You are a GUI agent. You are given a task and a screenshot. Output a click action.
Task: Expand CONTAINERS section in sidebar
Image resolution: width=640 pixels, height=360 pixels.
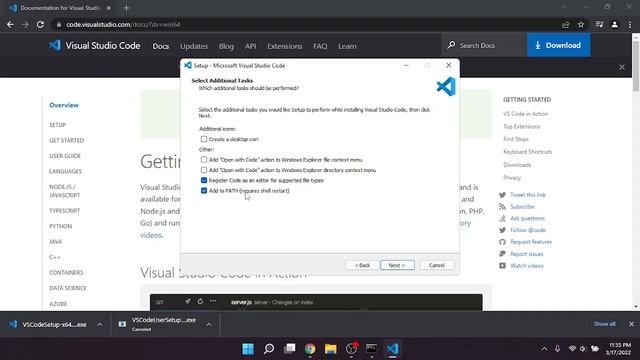66,273
